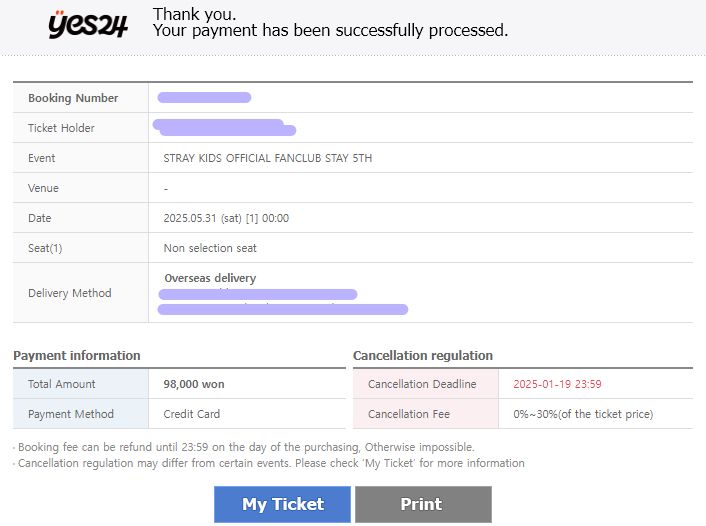Click the first redacted delivery address line
This screenshot has height=526, width=706.
click(258, 295)
